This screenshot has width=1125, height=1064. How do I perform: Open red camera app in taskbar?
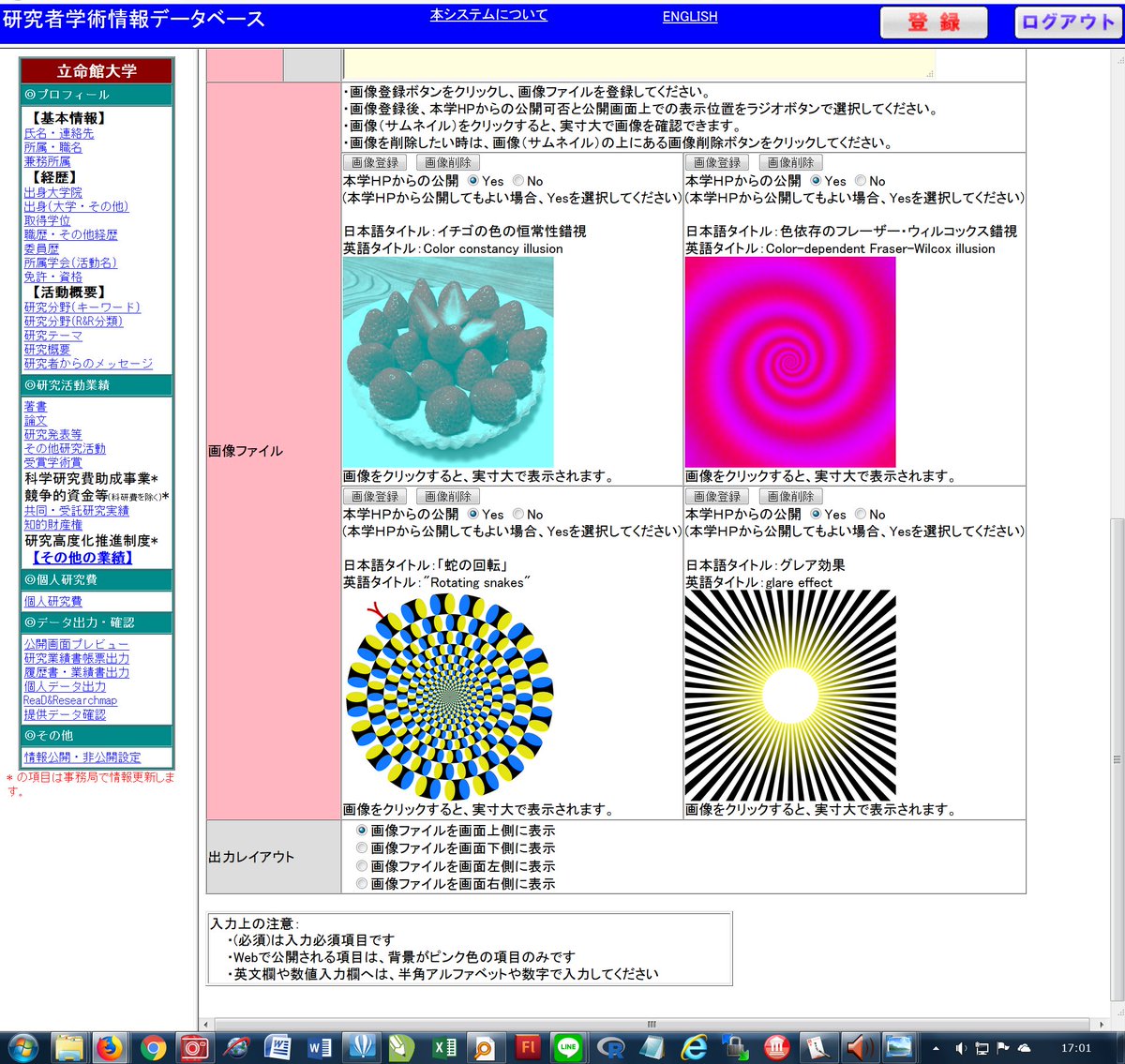coord(194,1047)
